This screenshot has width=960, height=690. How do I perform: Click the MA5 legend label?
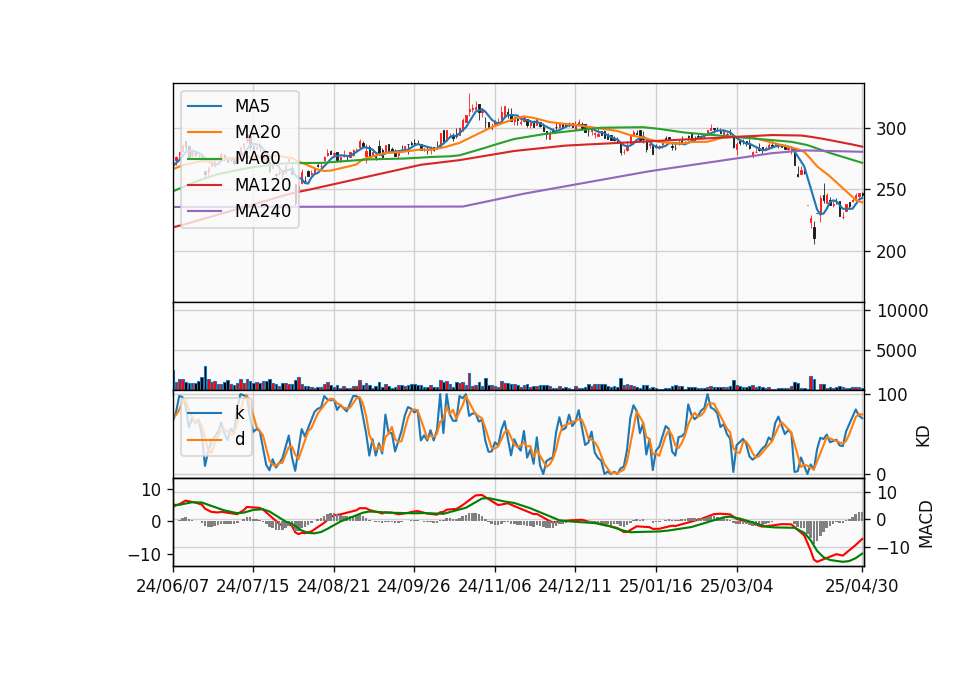pyautogui.click(x=252, y=106)
